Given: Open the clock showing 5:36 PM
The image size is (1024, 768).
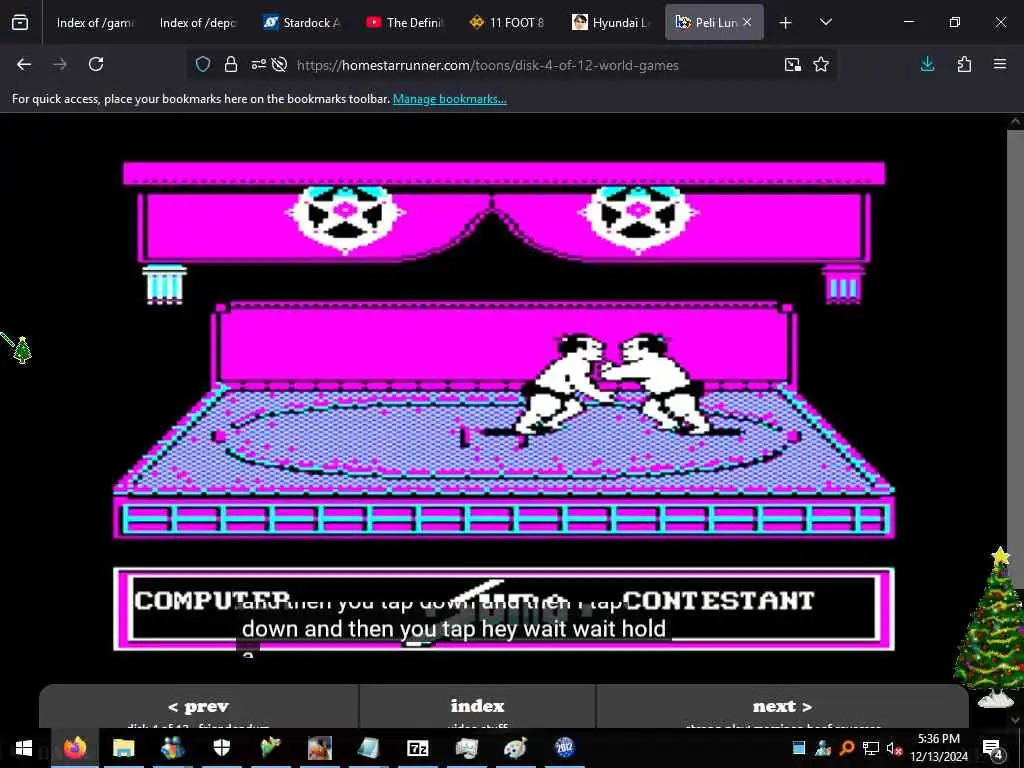Looking at the screenshot, I should coord(938,748).
